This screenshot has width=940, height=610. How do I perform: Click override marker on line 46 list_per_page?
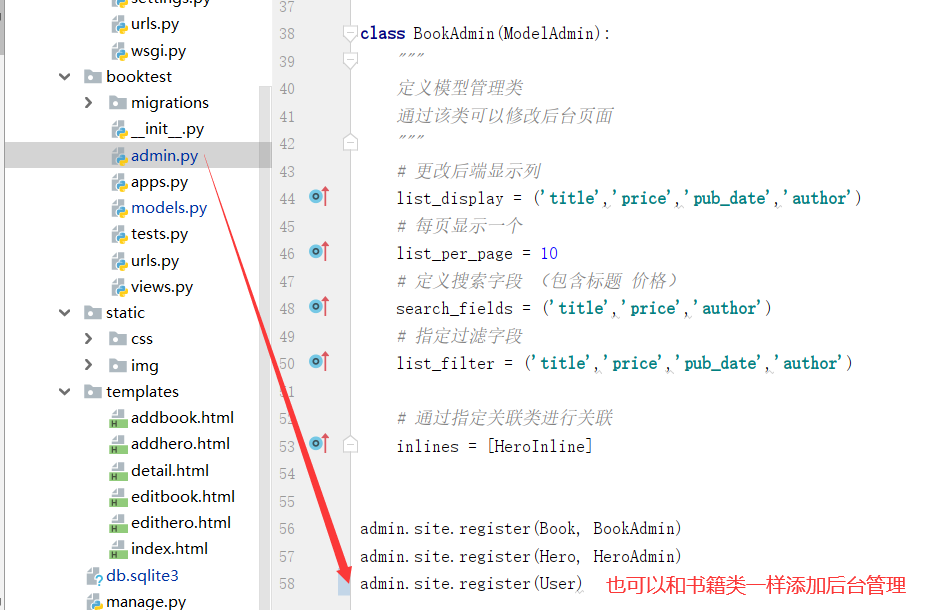click(x=319, y=251)
